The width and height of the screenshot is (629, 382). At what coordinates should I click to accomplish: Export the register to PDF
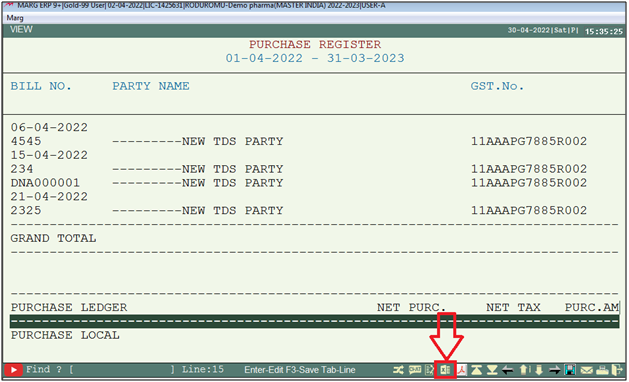pos(462,370)
